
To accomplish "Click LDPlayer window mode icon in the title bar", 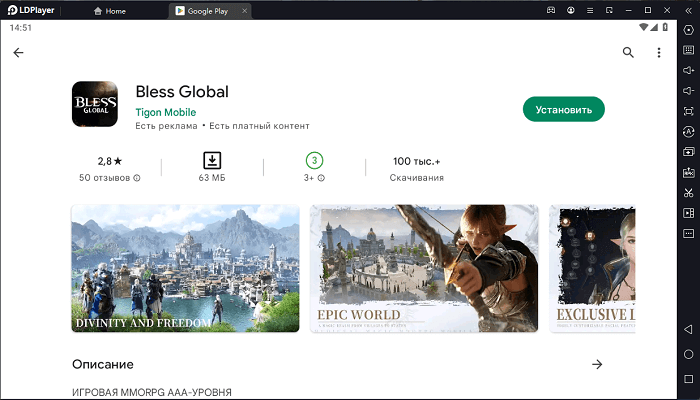I will click(x=609, y=10).
